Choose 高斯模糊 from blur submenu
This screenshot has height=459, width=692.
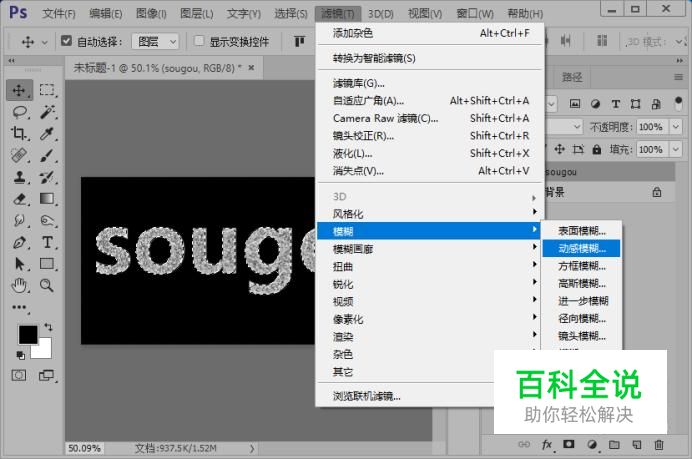pyautogui.click(x=581, y=283)
